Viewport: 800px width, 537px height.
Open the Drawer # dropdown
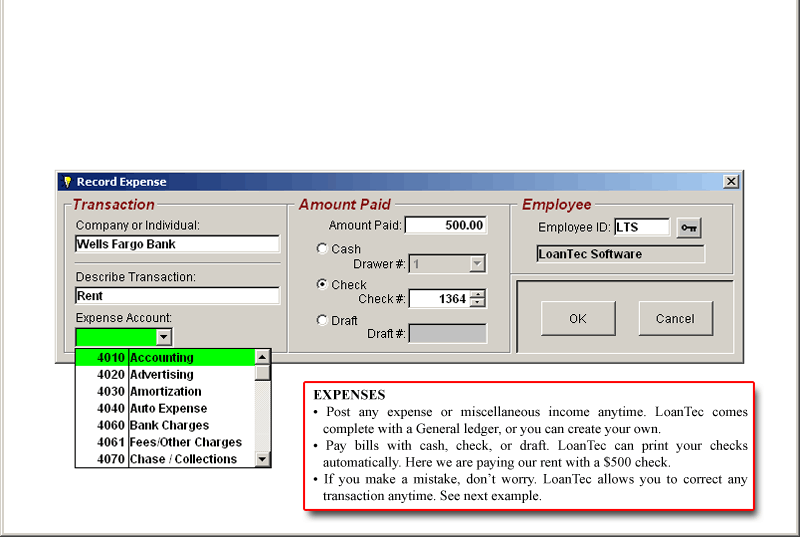(477, 264)
